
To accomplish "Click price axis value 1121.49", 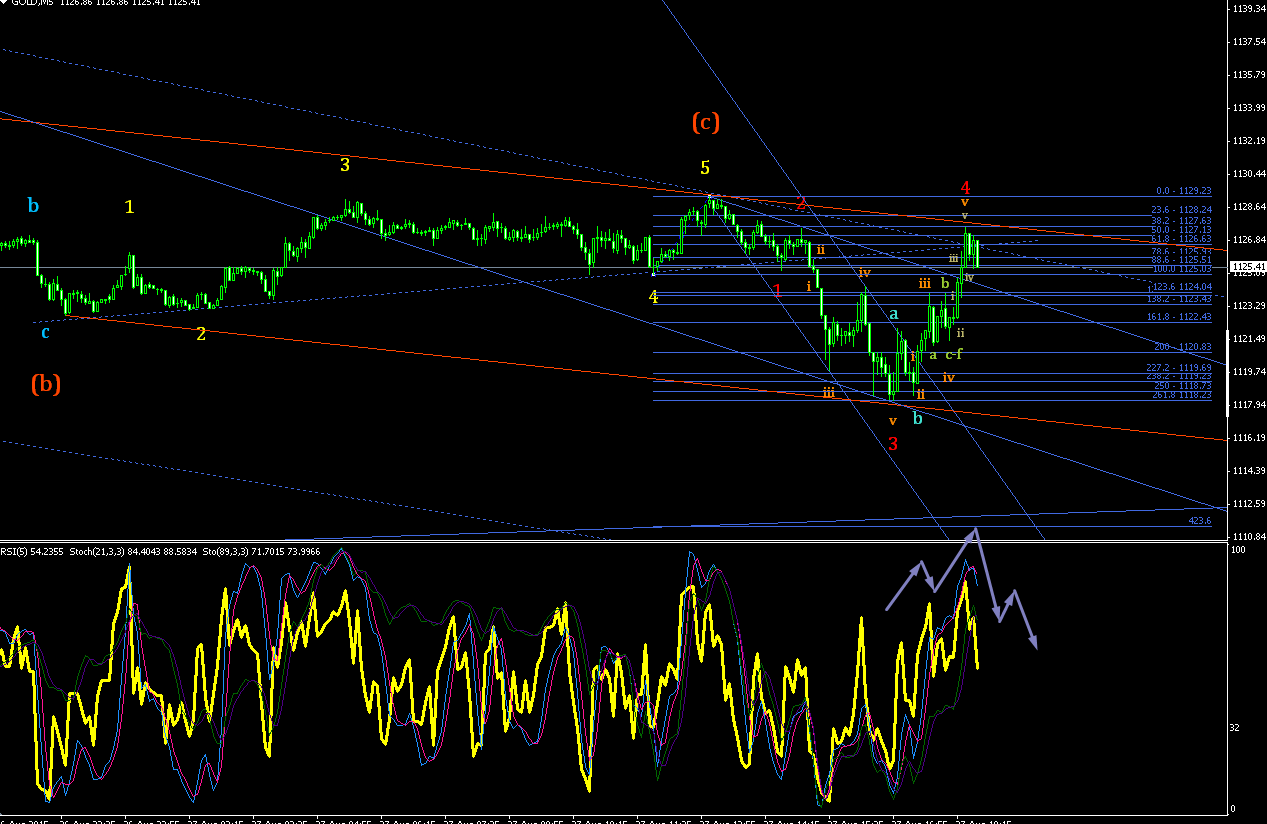I will pyautogui.click(x=1249, y=339).
